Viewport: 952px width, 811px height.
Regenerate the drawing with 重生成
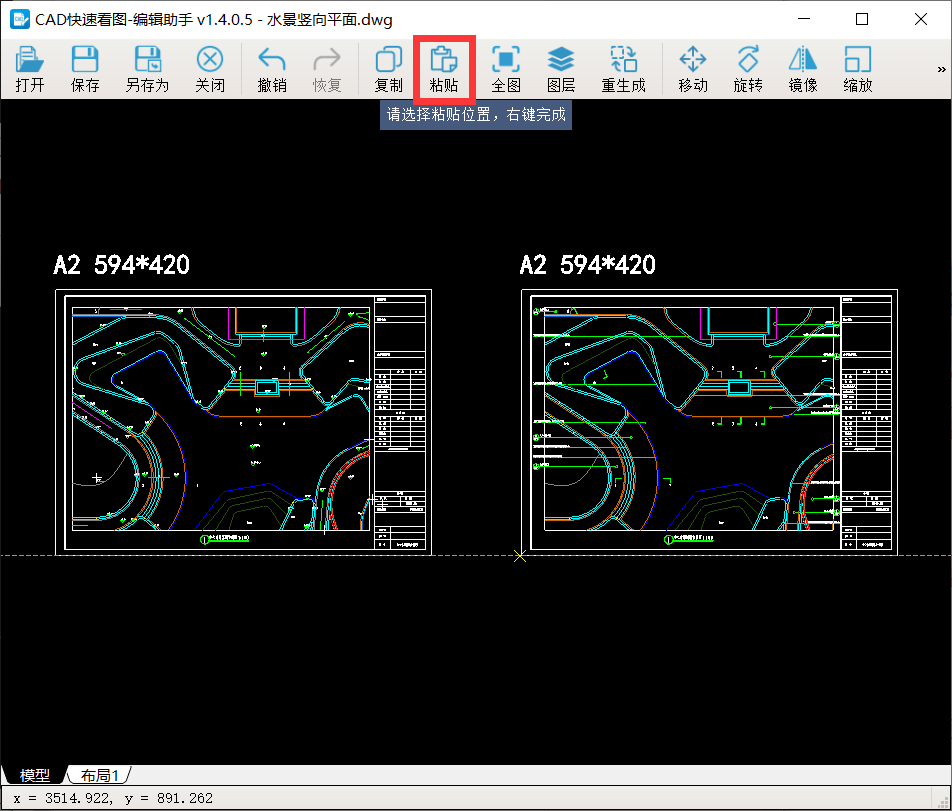click(x=623, y=68)
